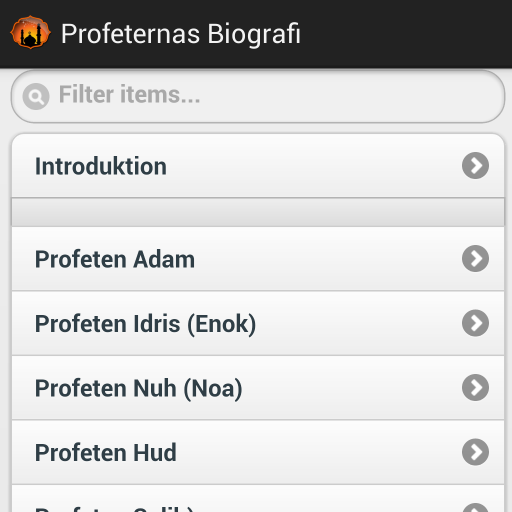The width and height of the screenshot is (512, 512).
Task: Open the Profeten Adam entry
Action: point(258,259)
